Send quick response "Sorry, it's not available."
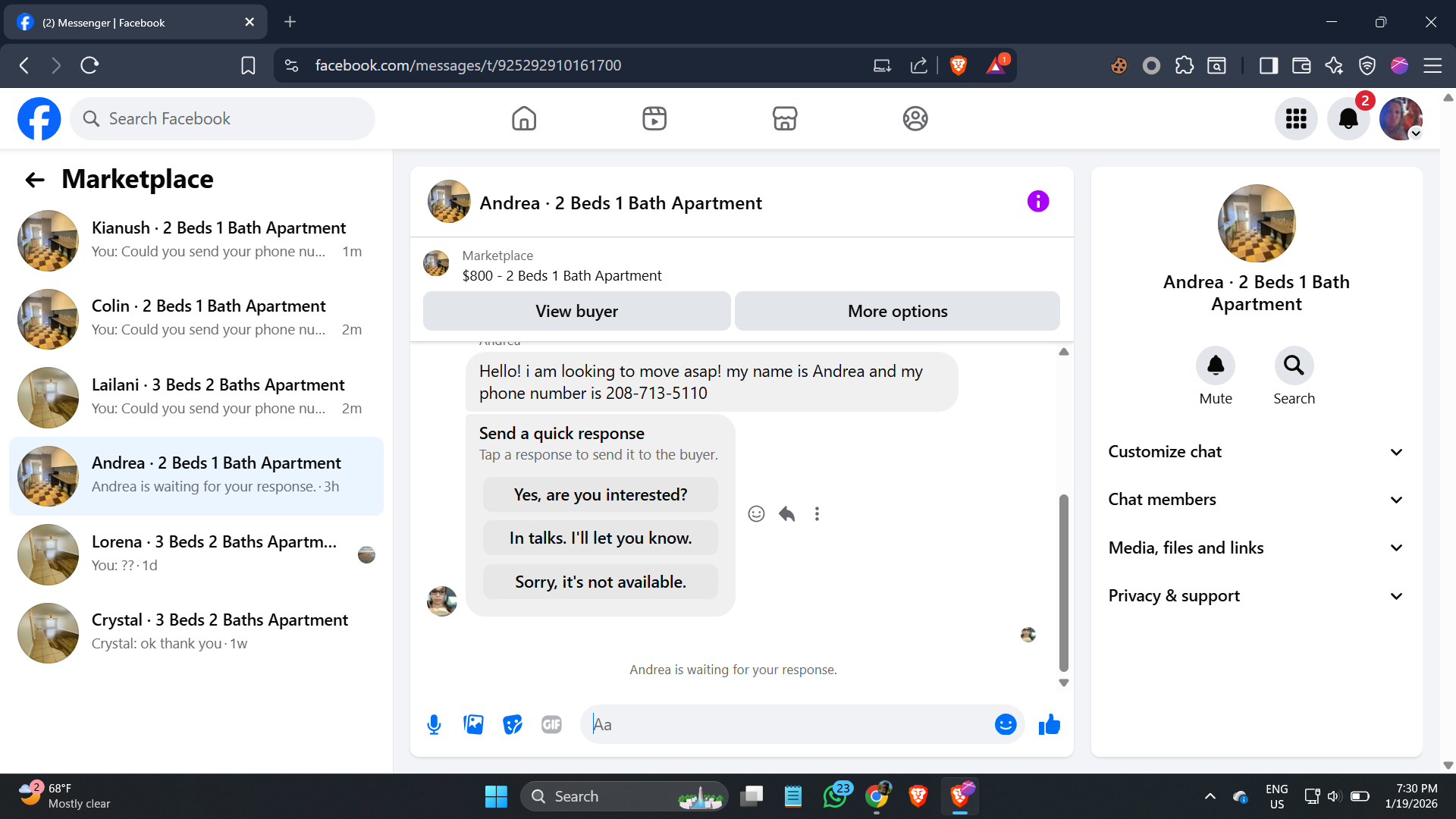The height and width of the screenshot is (819, 1456). [x=600, y=582]
